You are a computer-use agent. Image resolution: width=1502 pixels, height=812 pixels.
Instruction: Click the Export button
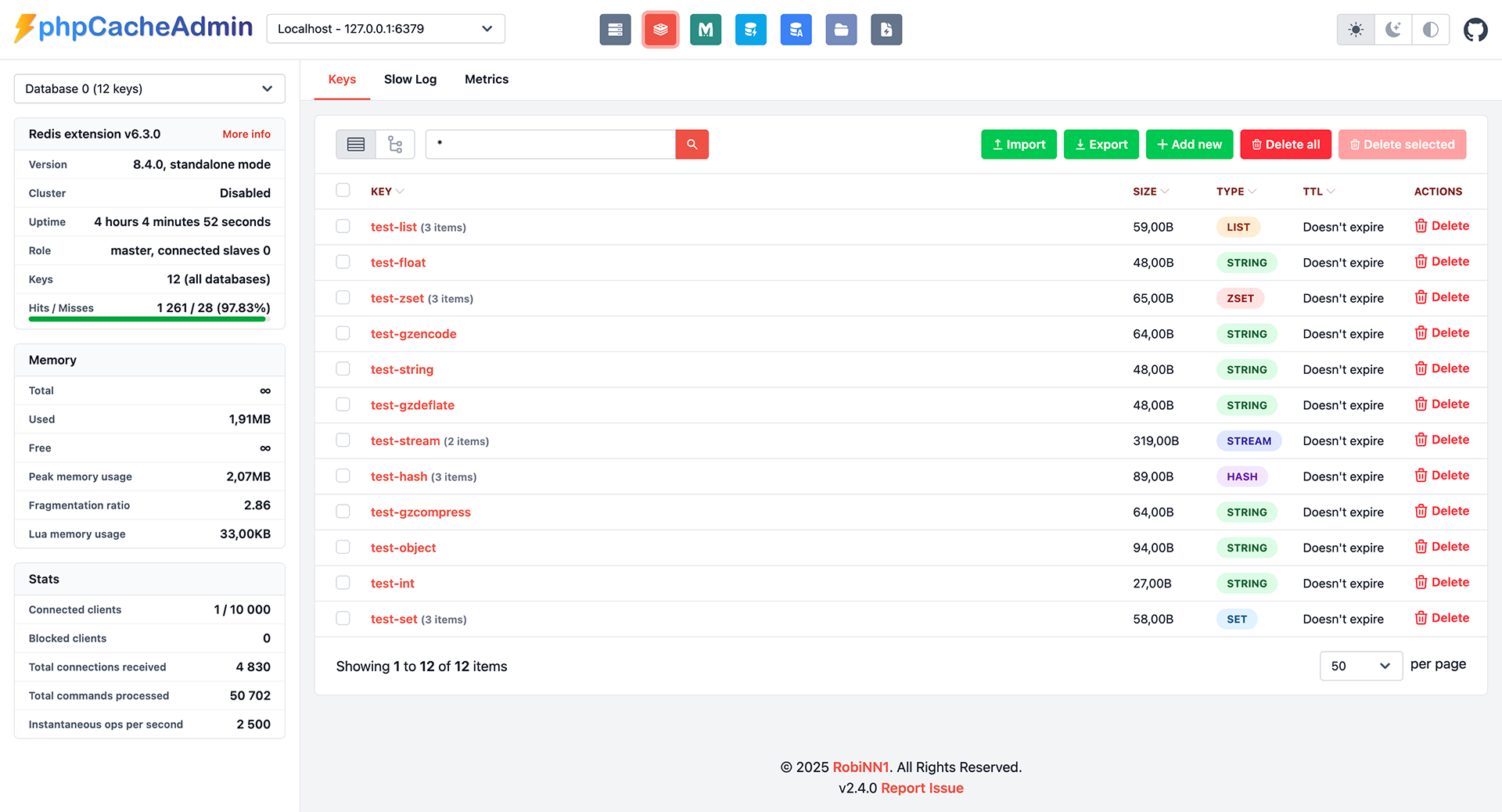pyautogui.click(x=1101, y=145)
